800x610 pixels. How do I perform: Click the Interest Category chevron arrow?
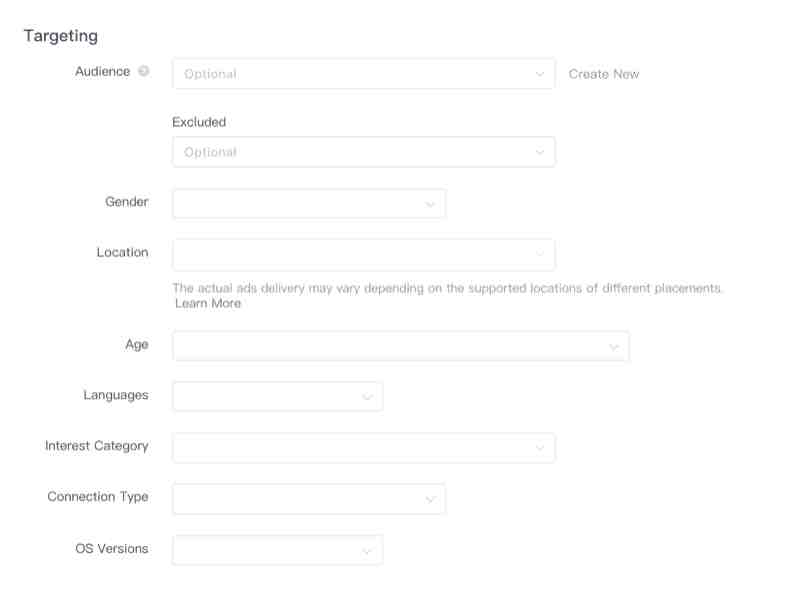(x=540, y=448)
